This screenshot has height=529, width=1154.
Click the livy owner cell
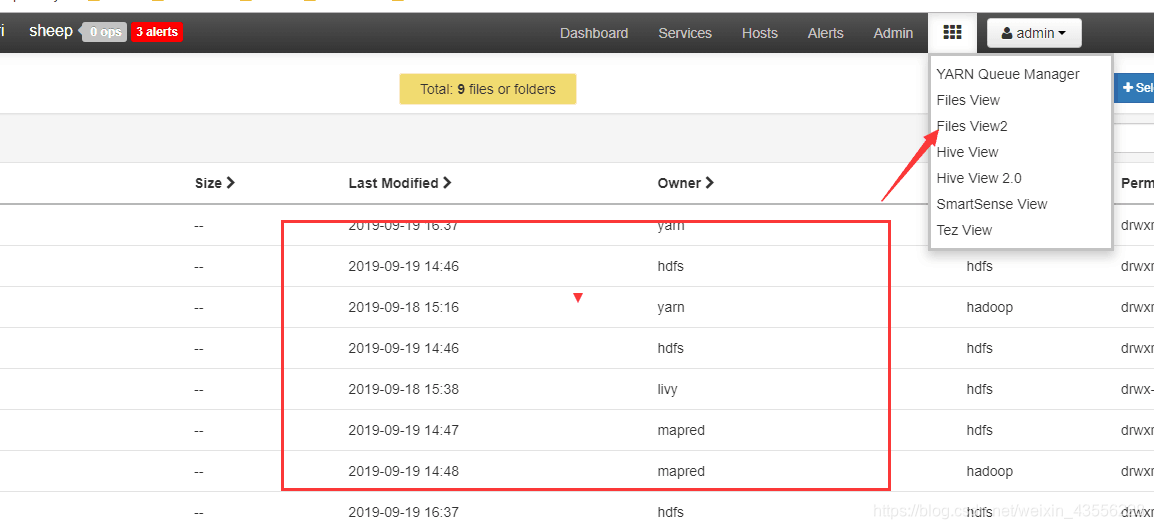pyautogui.click(x=668, y=389)
